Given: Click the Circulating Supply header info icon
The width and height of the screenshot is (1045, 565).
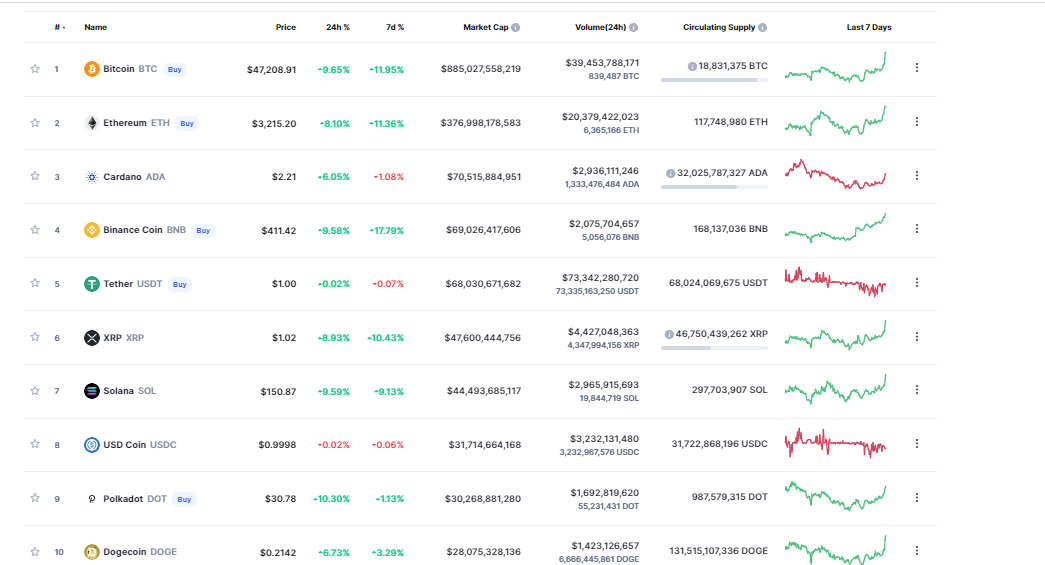Looking at the screenshot, I should pyautogui.click(x=762, y=27).
